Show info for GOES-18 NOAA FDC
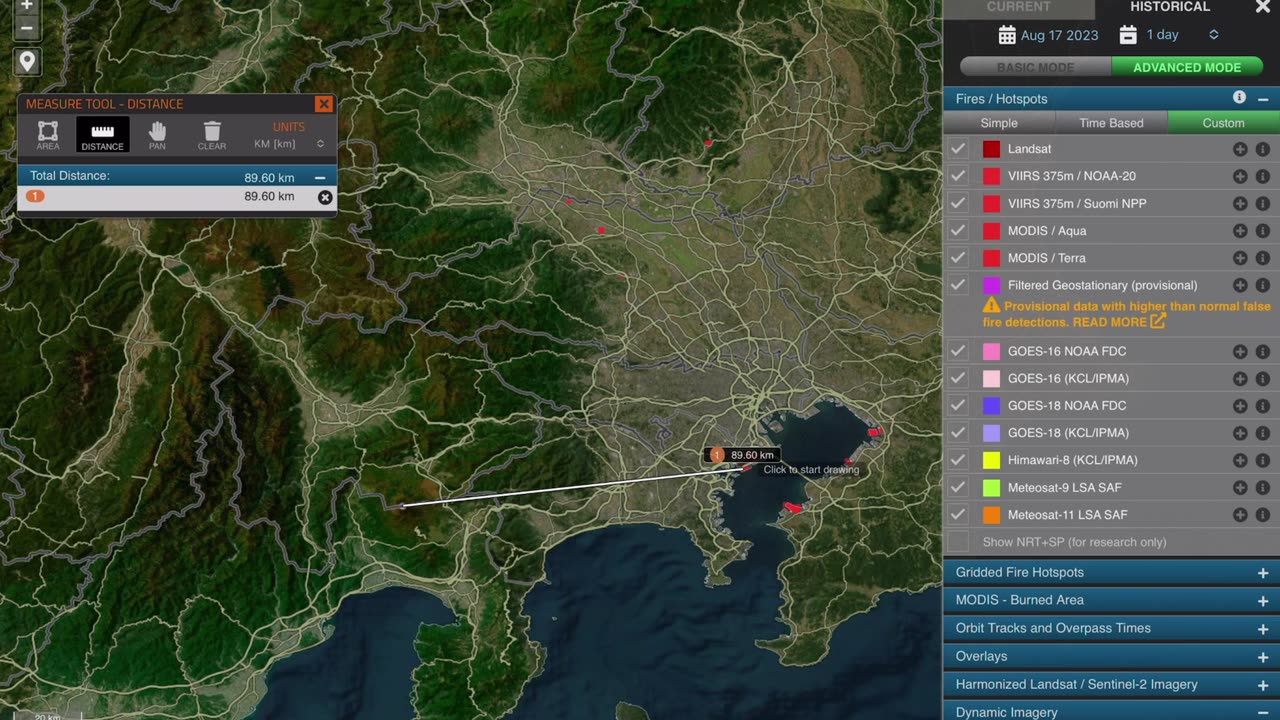 (x=1262, y=405)
